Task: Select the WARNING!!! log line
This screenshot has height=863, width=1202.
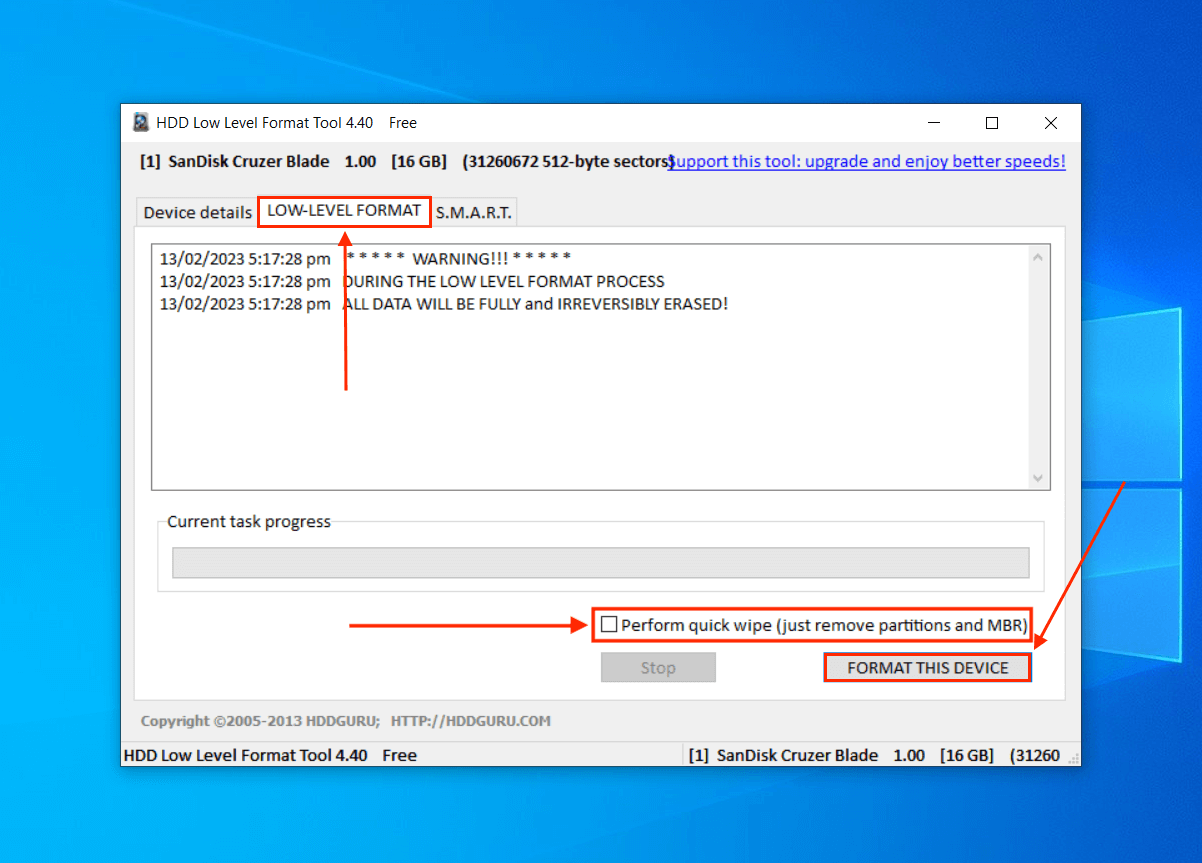Action: tap(365, 259)
